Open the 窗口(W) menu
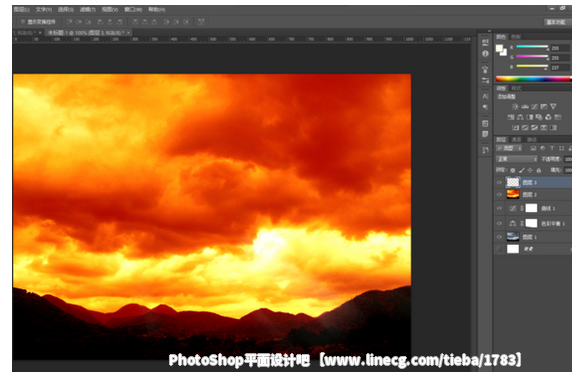 133,9
